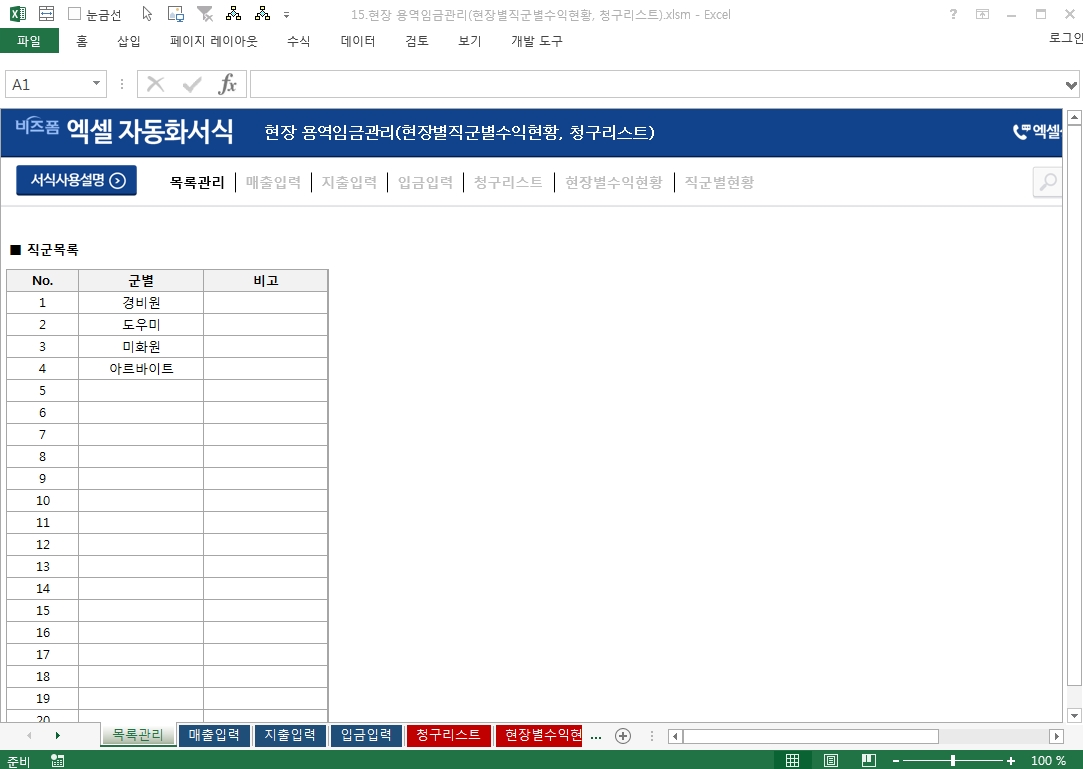Click the macro recording icon in status bar
Image resolution: width=1083 pixels, height=769 pixels.
(58, 761)
